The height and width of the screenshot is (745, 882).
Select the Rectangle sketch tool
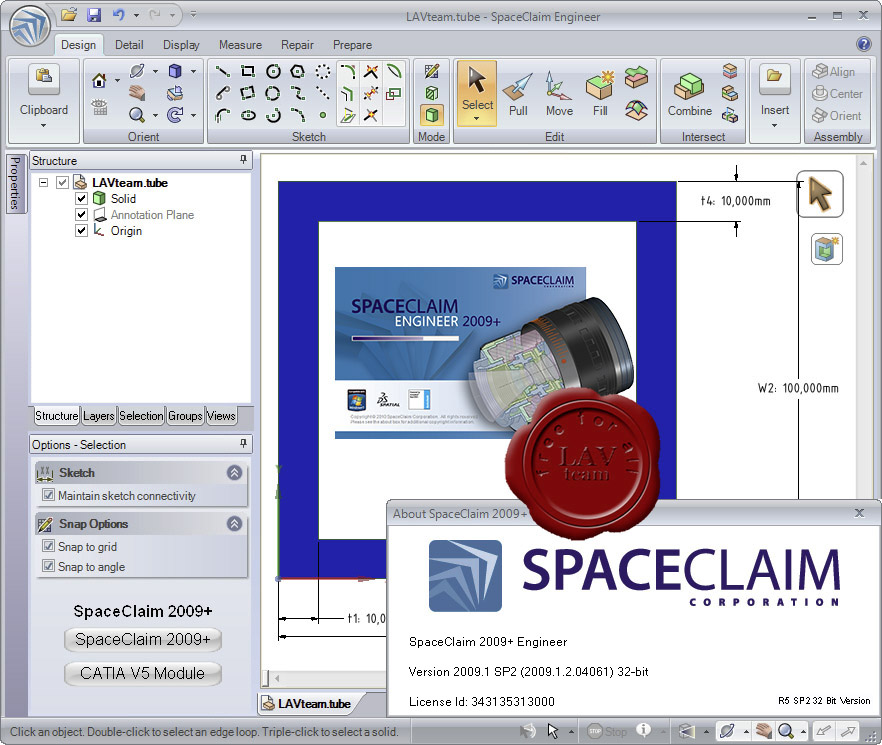pyautogui.click(x=248, y=71)
